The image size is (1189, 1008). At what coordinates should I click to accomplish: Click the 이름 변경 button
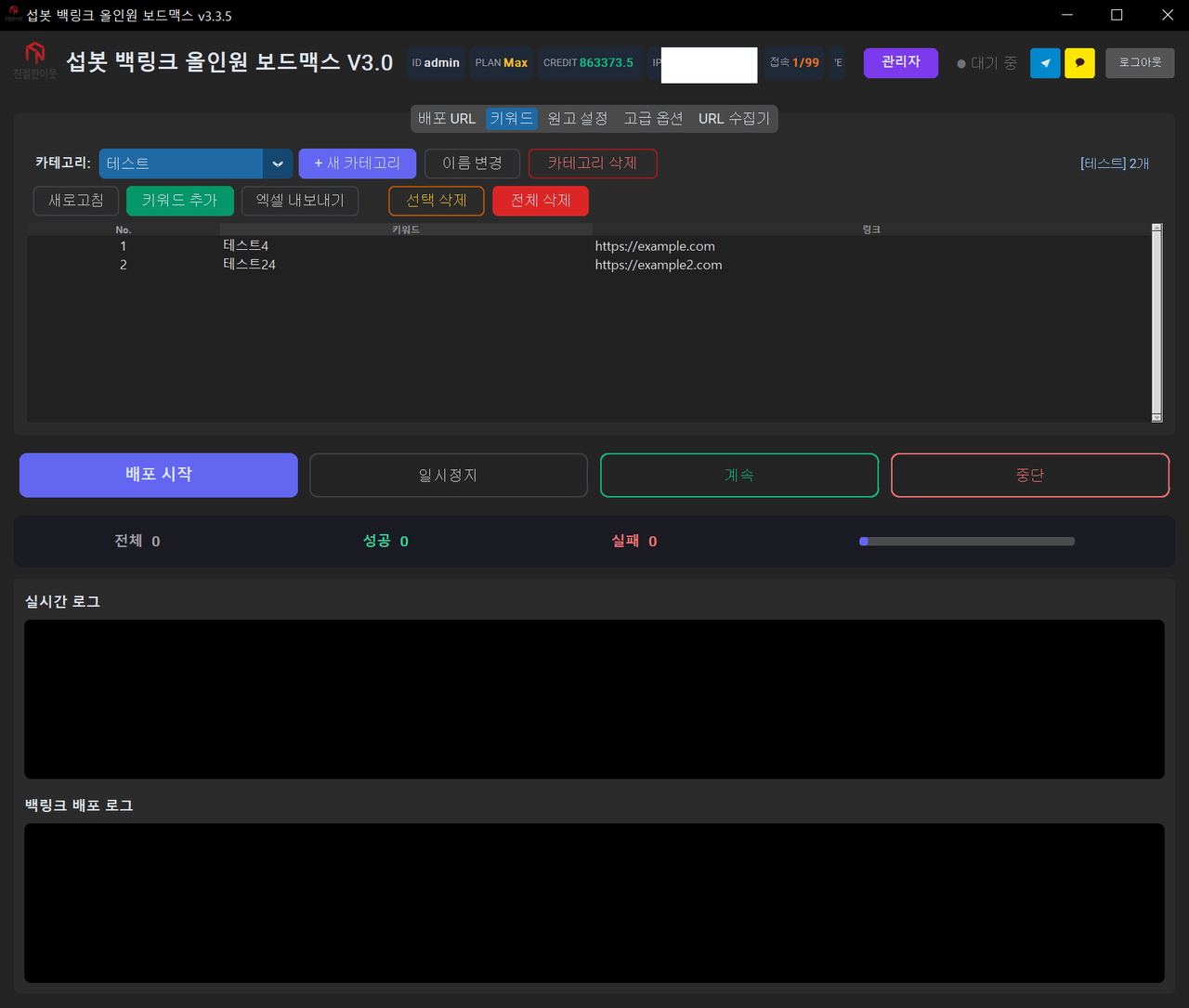coord(472,164)
